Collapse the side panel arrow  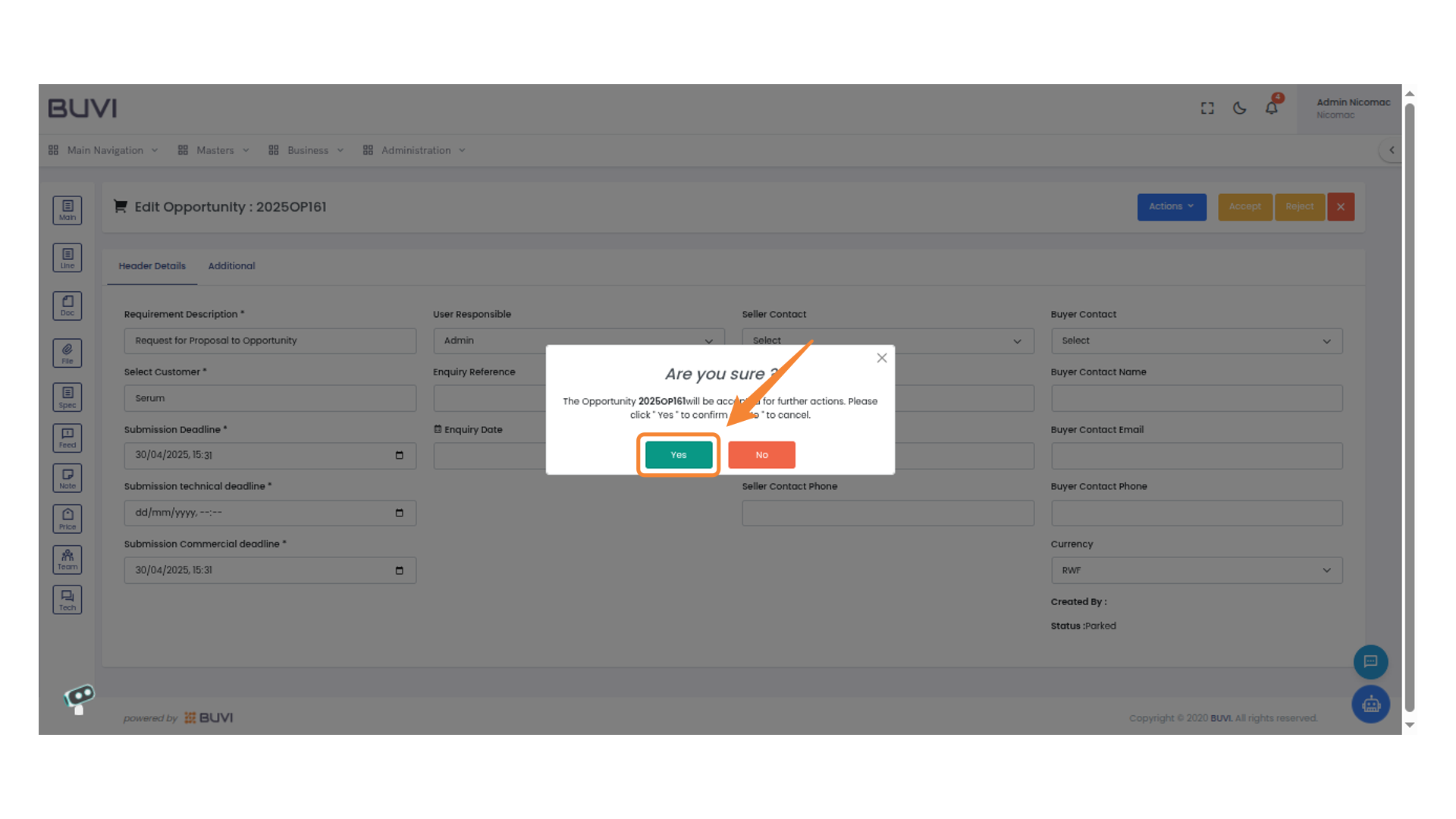pyautogui.click(x=1391, y=150)
